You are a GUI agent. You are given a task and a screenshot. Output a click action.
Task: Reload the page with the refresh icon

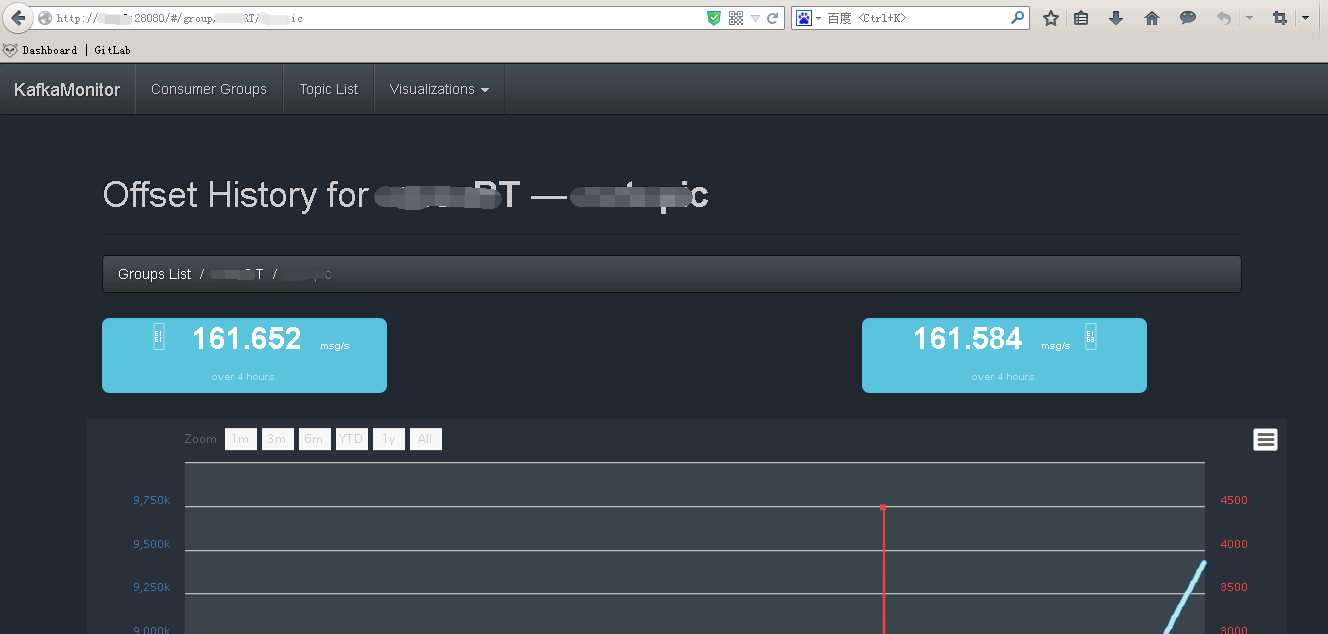(773, 18)
